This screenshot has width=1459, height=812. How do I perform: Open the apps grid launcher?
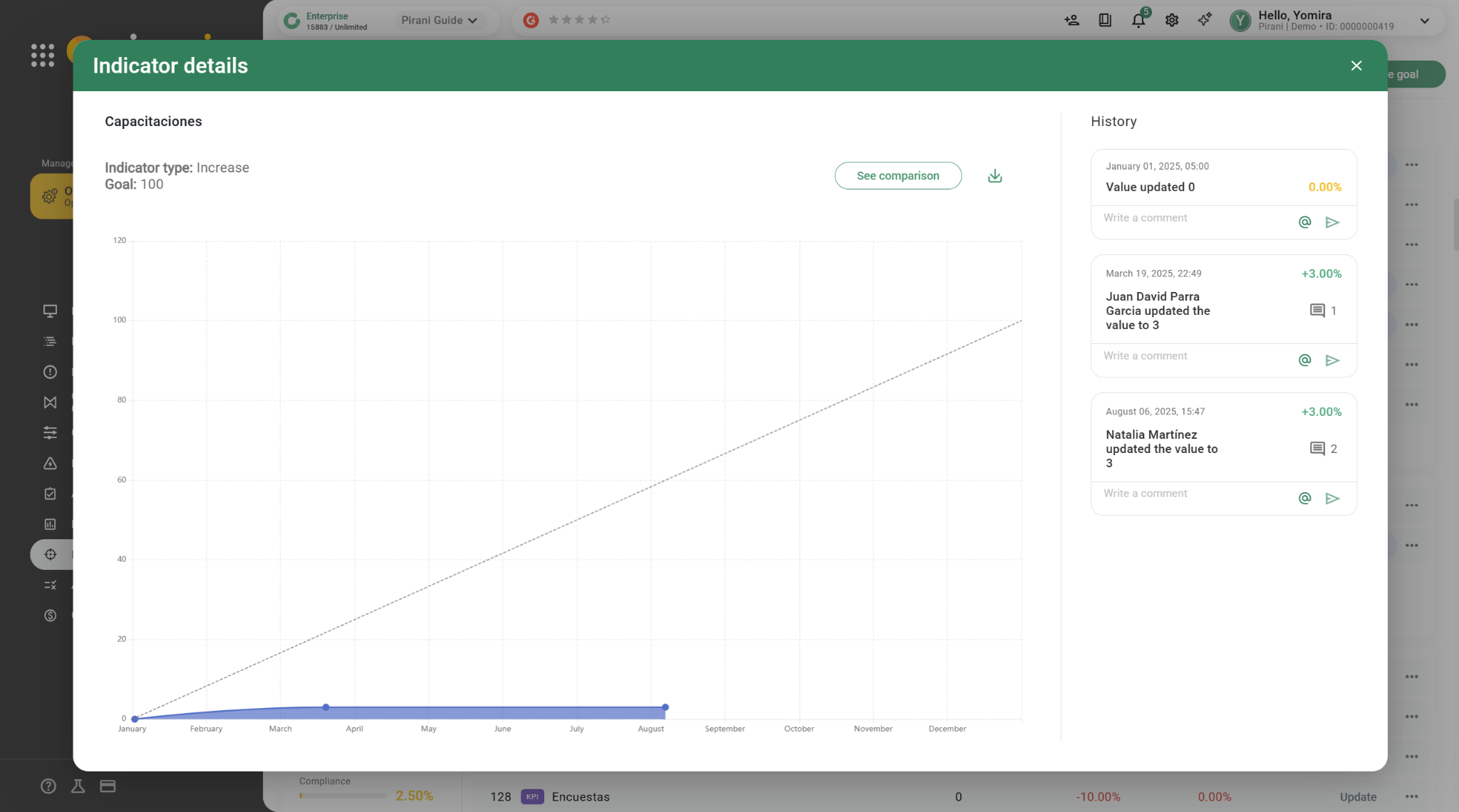[43, 55]
